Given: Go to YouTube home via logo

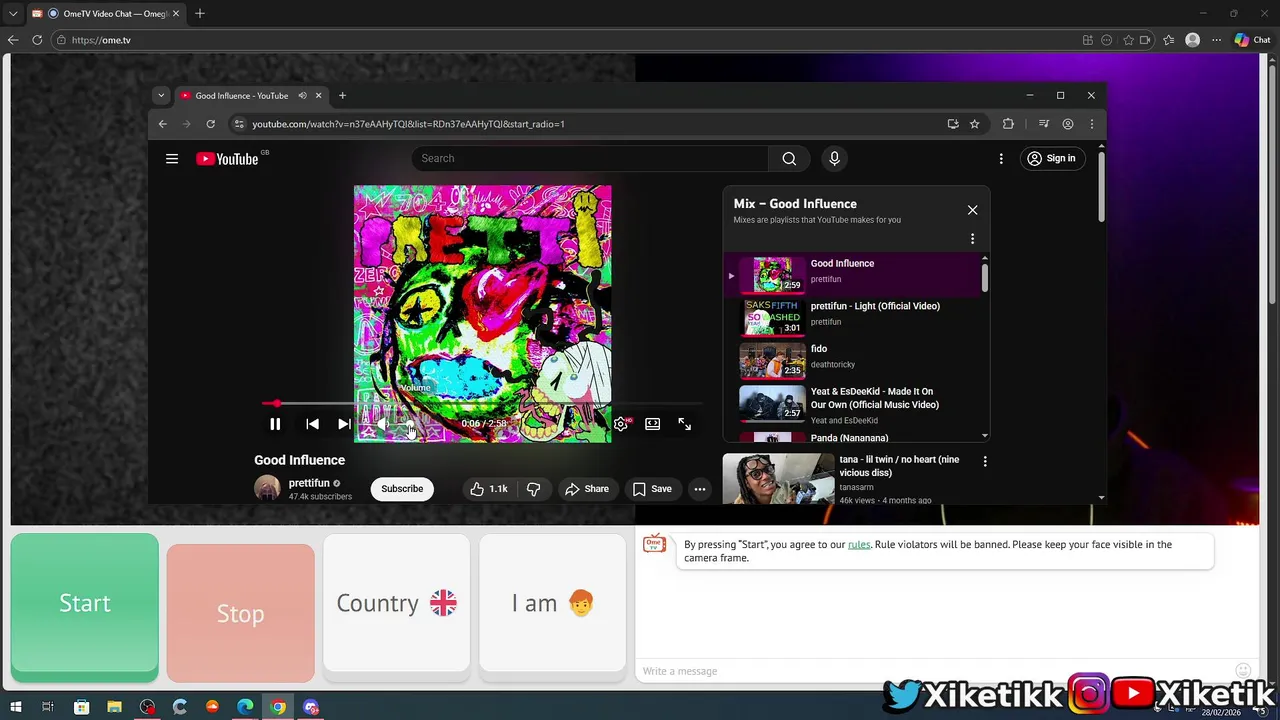Looking at the screenshot, I should pos(228,158).
